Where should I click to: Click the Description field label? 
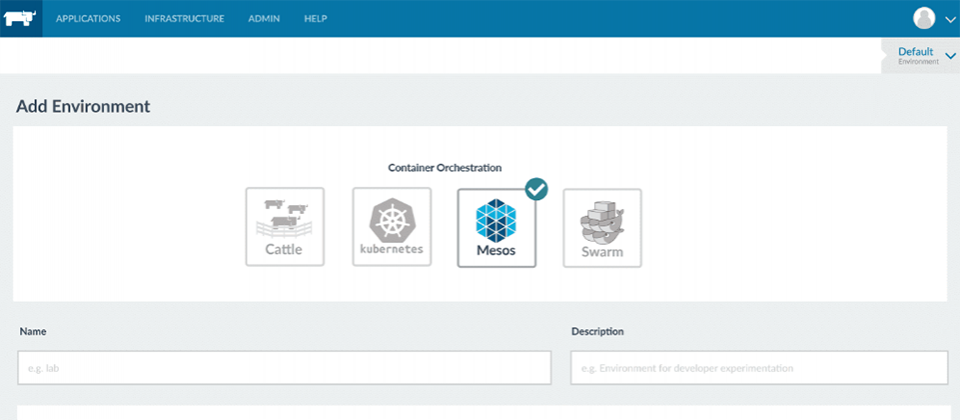[598, 331]
